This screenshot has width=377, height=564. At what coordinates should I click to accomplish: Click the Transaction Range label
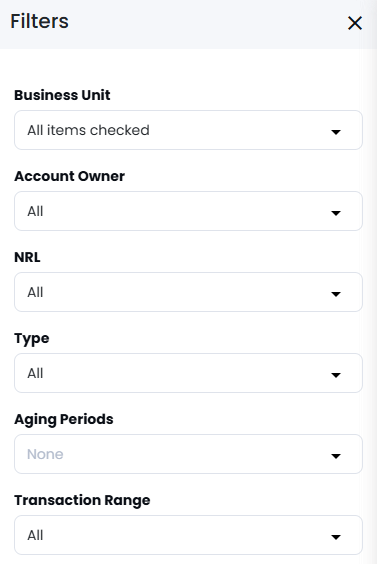click(82, 500)
